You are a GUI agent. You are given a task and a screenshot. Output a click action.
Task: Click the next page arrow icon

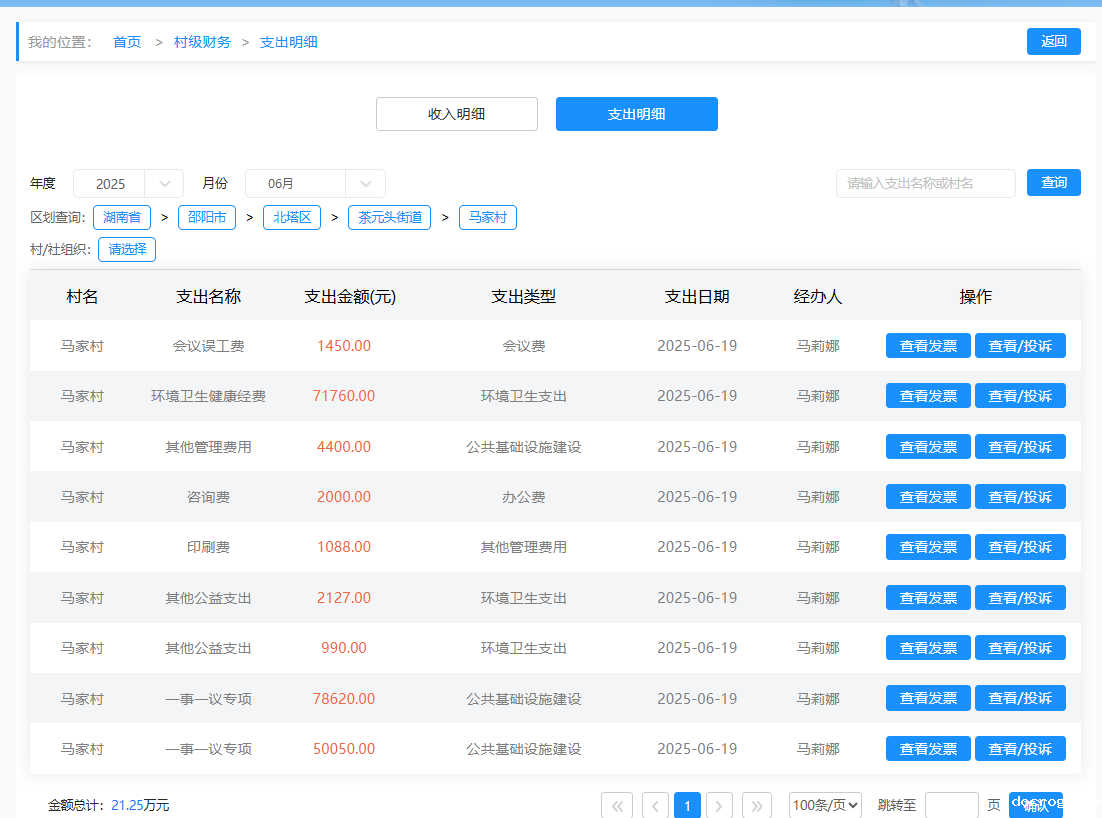(x=719, y=806)
